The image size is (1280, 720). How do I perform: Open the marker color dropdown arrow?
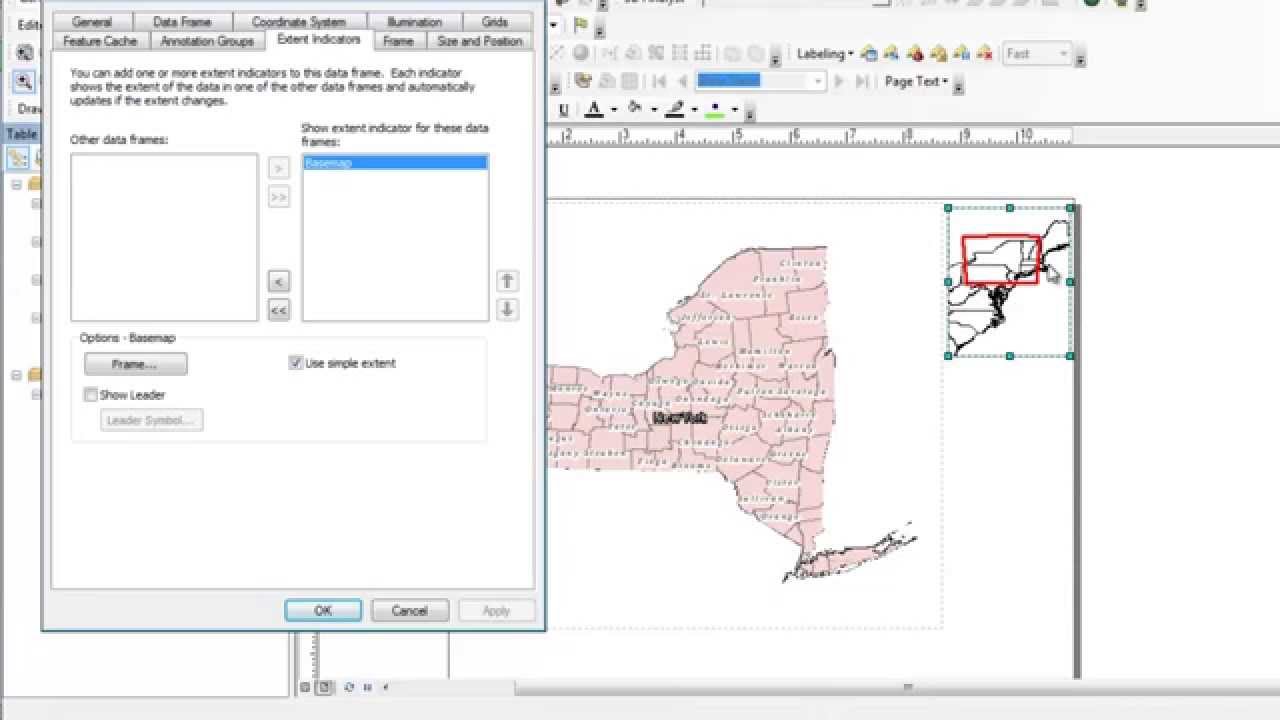[x=734, y=110]
